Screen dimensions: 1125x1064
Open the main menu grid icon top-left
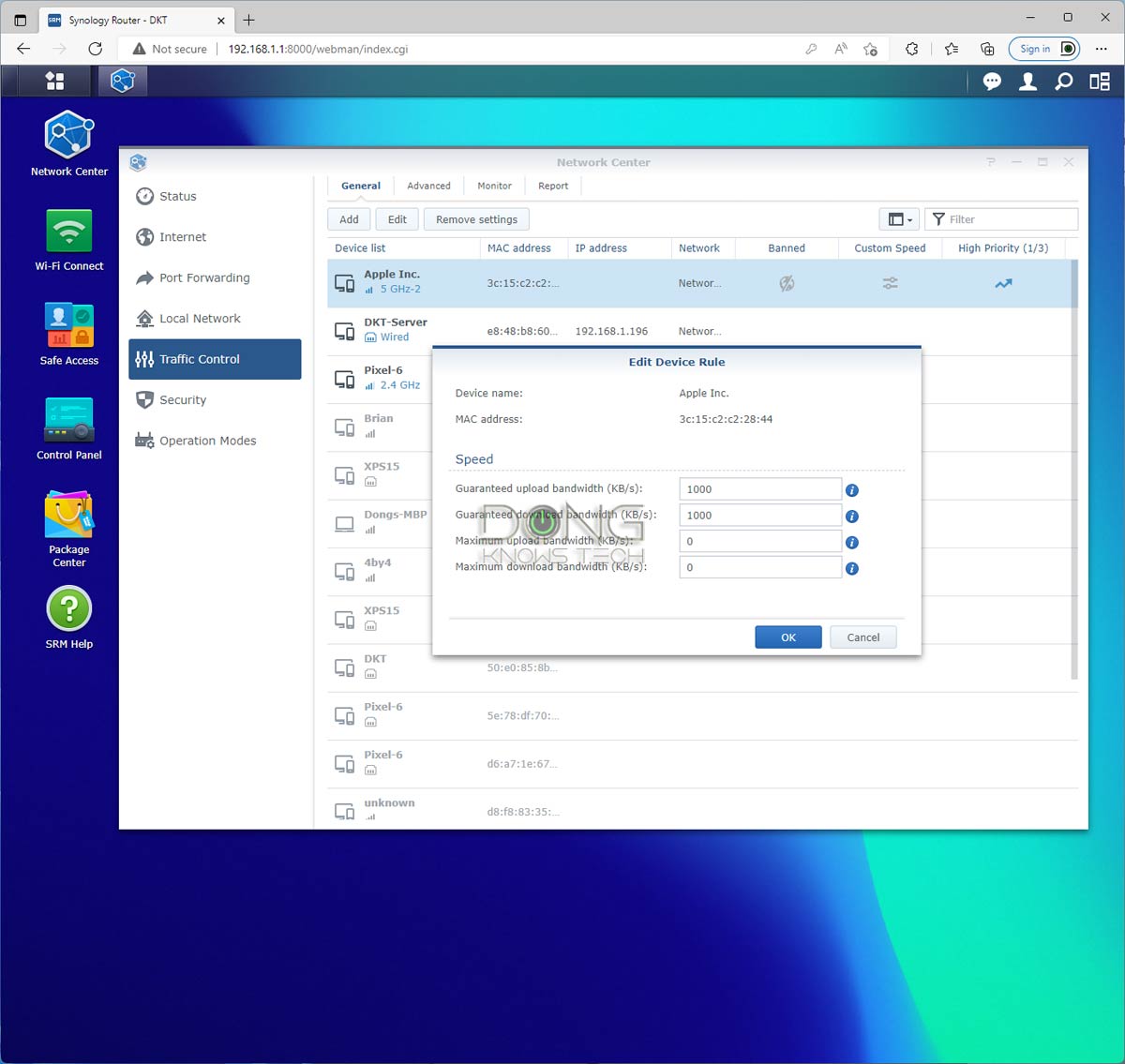(x=53, y=81)
